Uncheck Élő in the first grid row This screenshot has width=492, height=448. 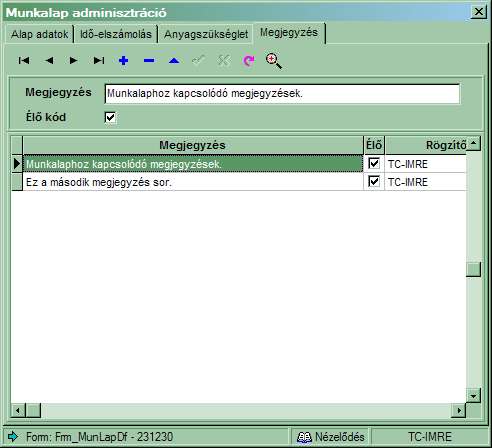[374, 163]
